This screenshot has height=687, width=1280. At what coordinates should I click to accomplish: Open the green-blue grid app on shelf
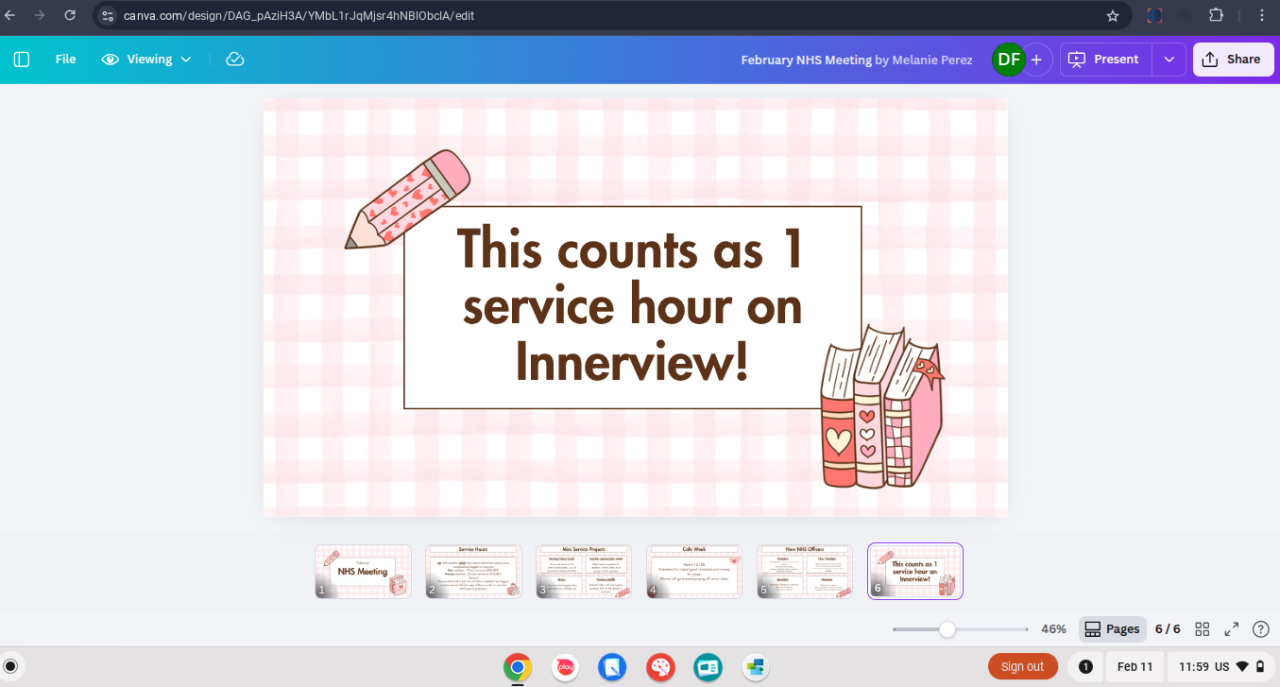[x=756, y=666]
